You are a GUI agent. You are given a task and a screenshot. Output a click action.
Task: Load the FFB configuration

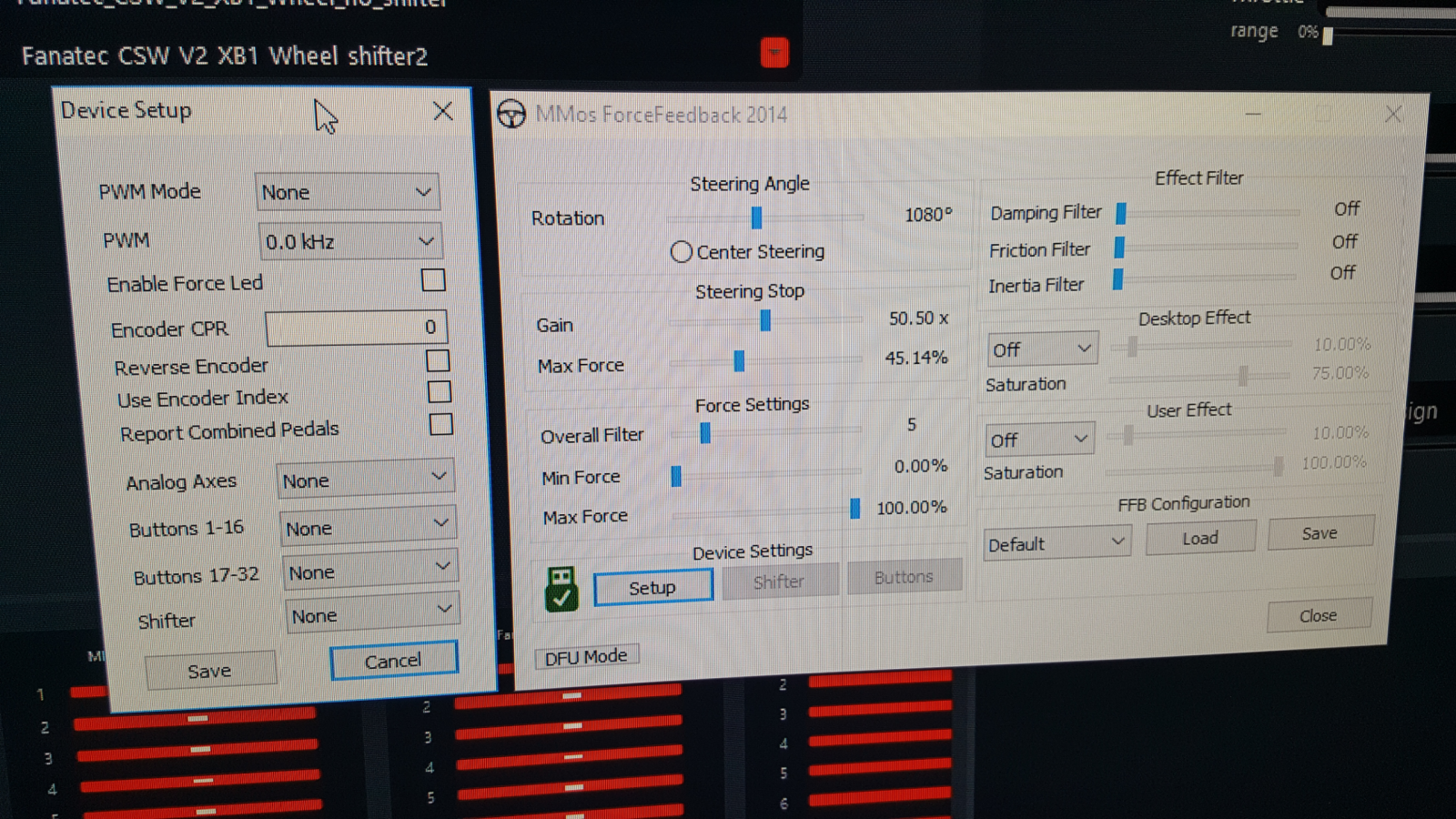pyautogui.click(x=1201, y=537)
